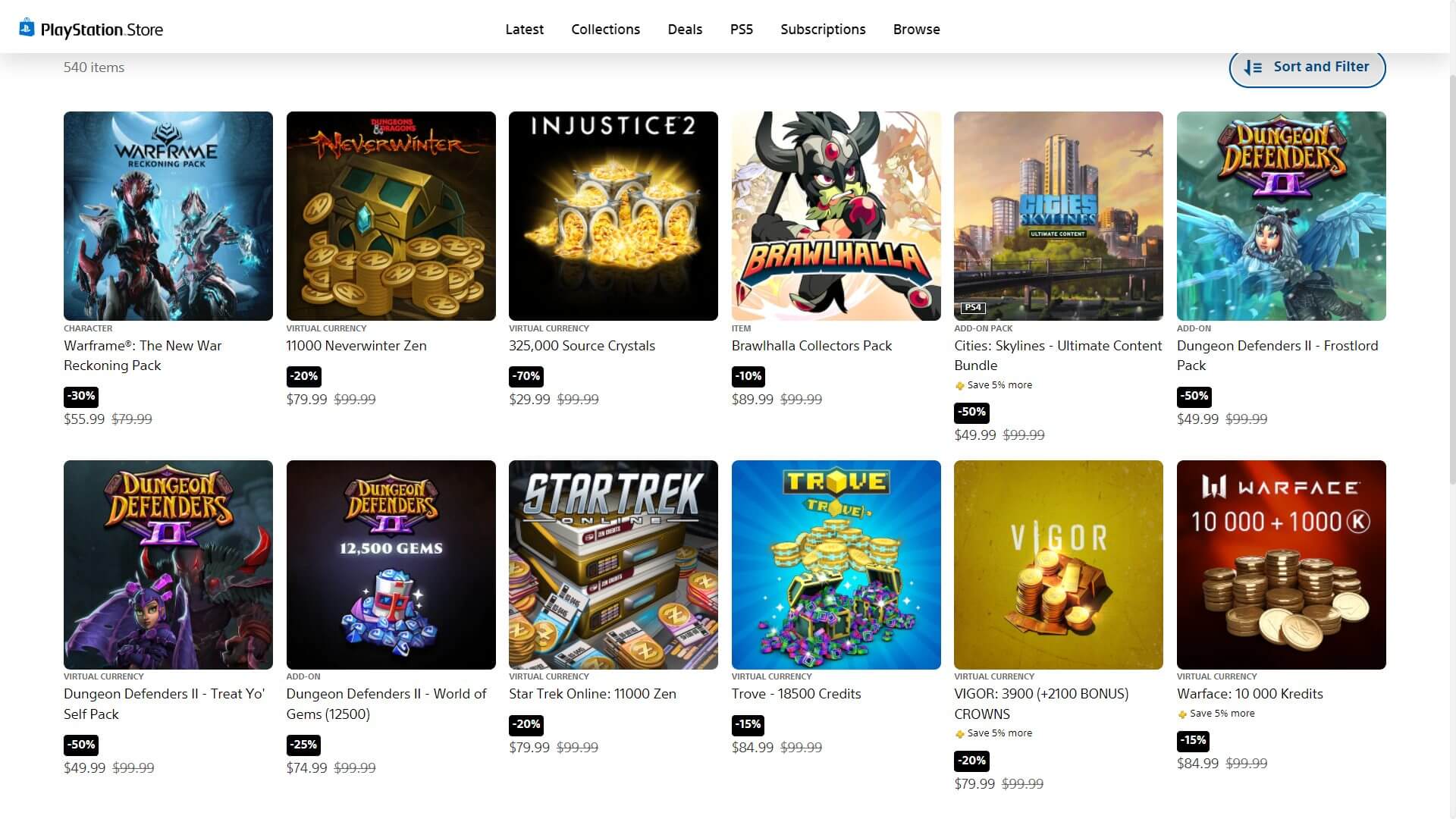The width and height of the screenshot is (1456, 819).
Task: Open 11000 Neverwinter Zen product title
Action: pyautogui.click(x=356, y=346)
